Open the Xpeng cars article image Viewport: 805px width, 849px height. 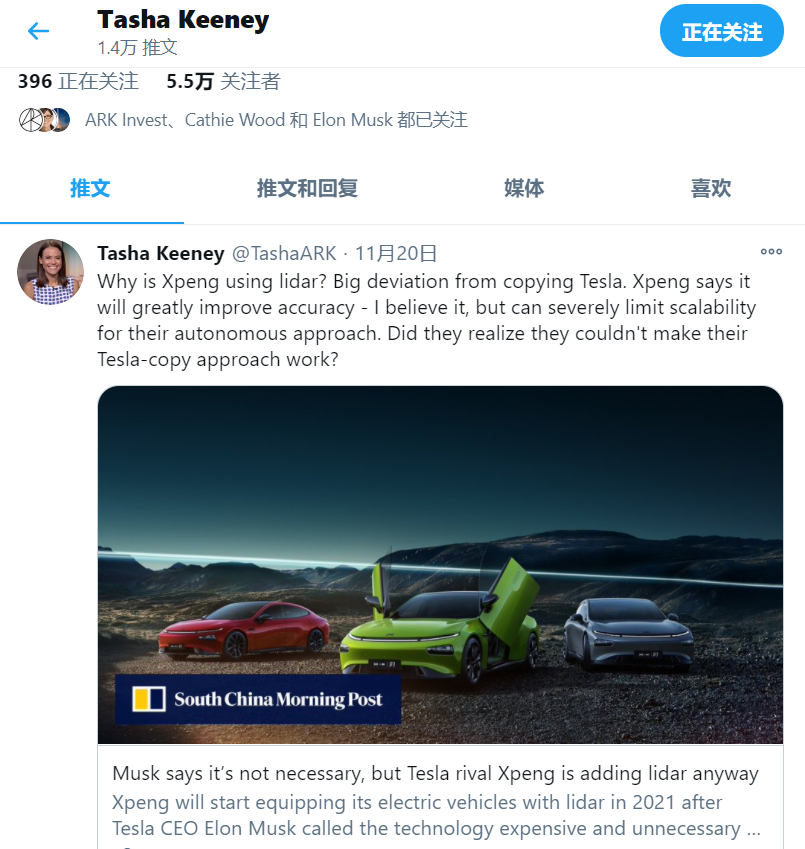440,565
